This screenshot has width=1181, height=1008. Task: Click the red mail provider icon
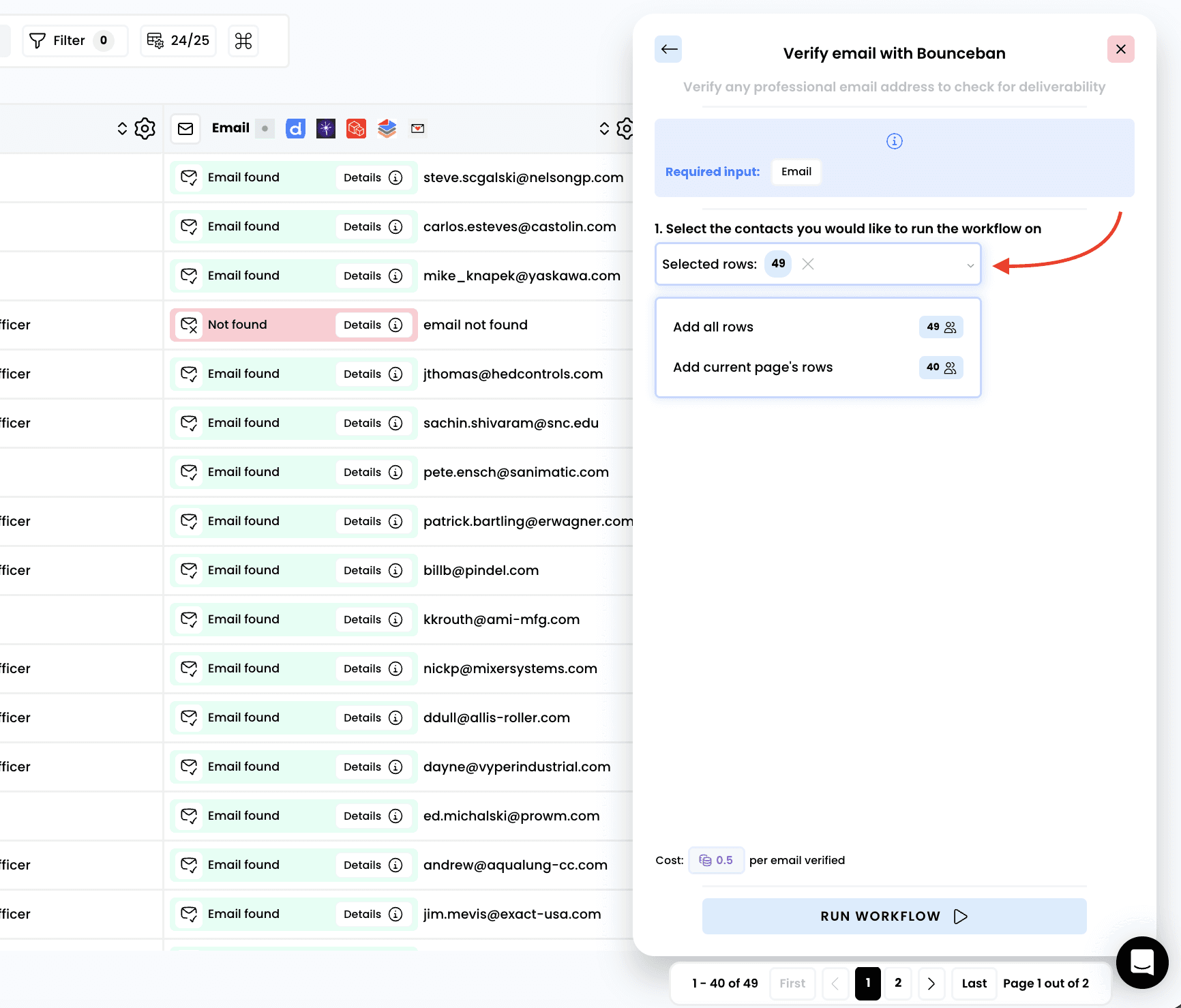click(418, 128)
